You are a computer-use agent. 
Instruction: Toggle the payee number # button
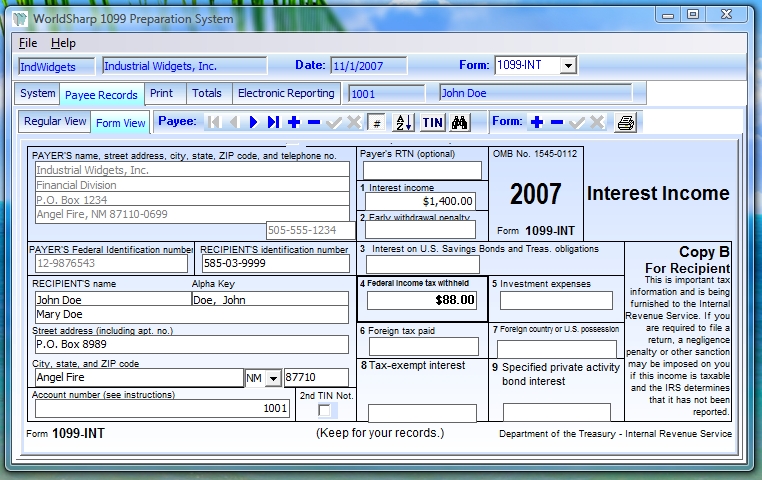pyautogui.click(x=376, y=123)
